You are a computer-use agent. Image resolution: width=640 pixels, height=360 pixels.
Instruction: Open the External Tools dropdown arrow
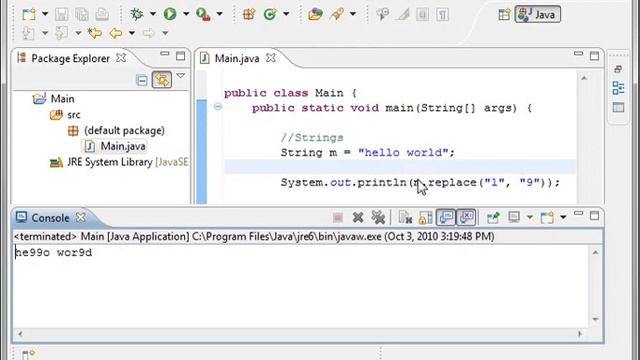219,14
